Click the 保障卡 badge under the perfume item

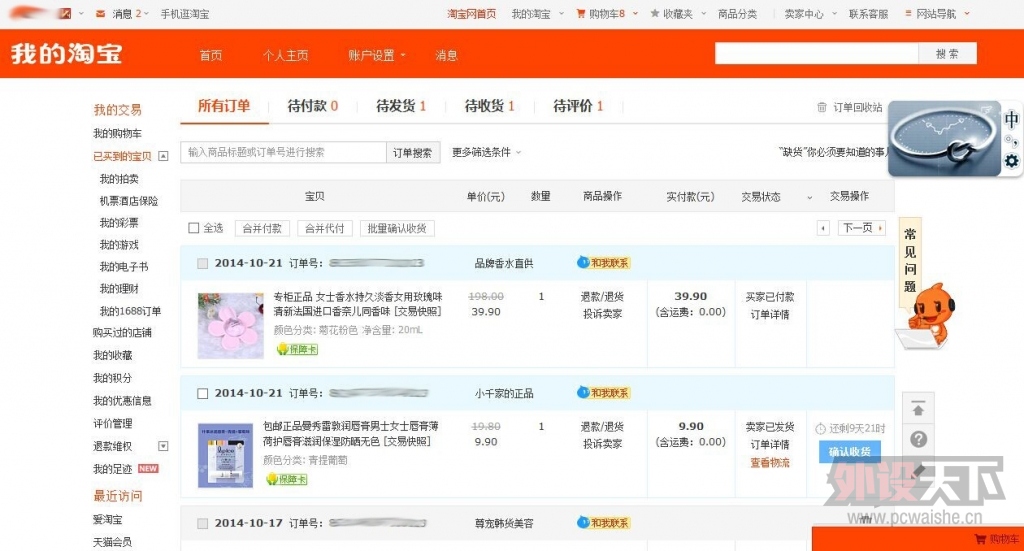point(297,349)
